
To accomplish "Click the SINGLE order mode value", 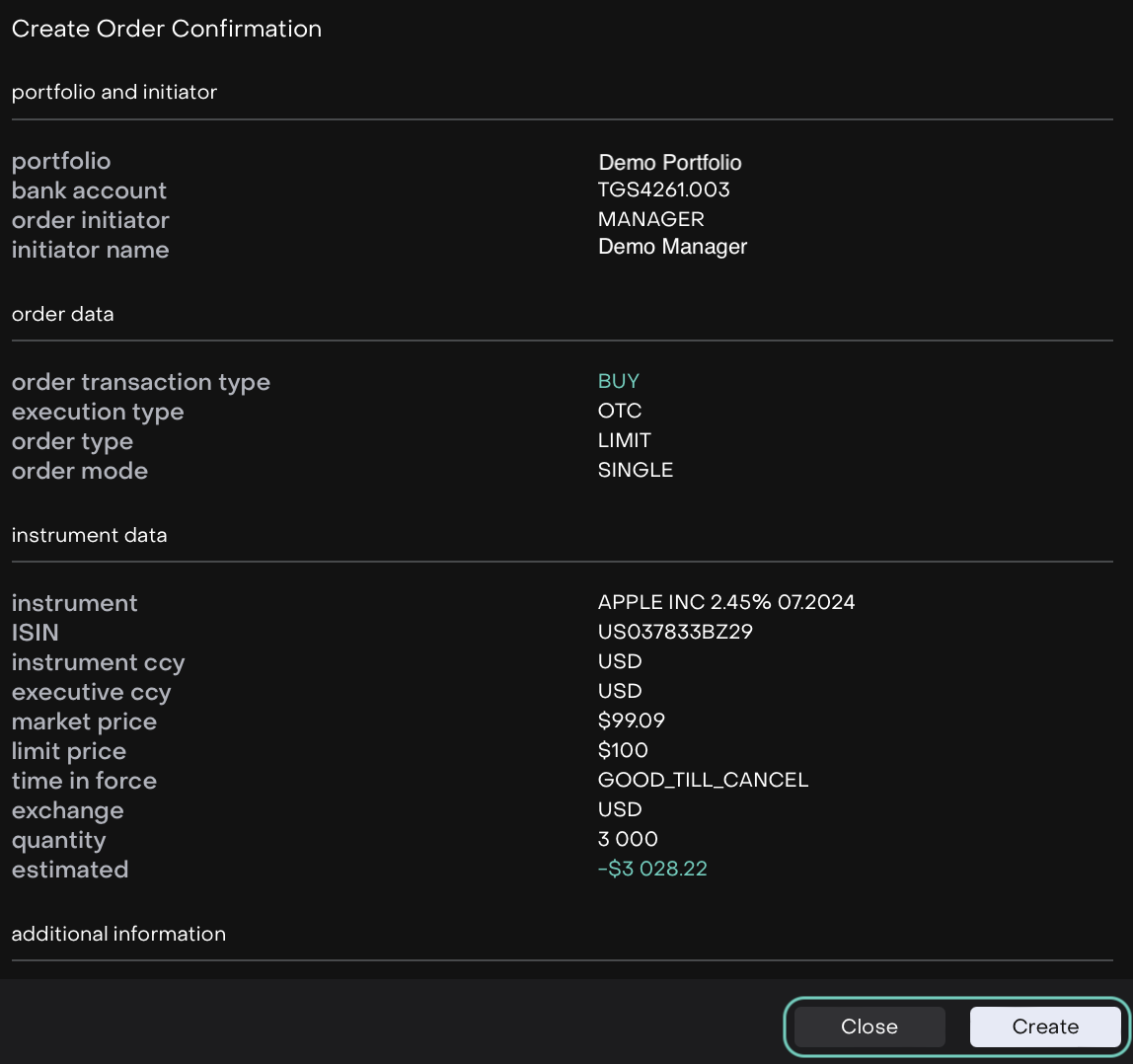I will click(636, 470).
